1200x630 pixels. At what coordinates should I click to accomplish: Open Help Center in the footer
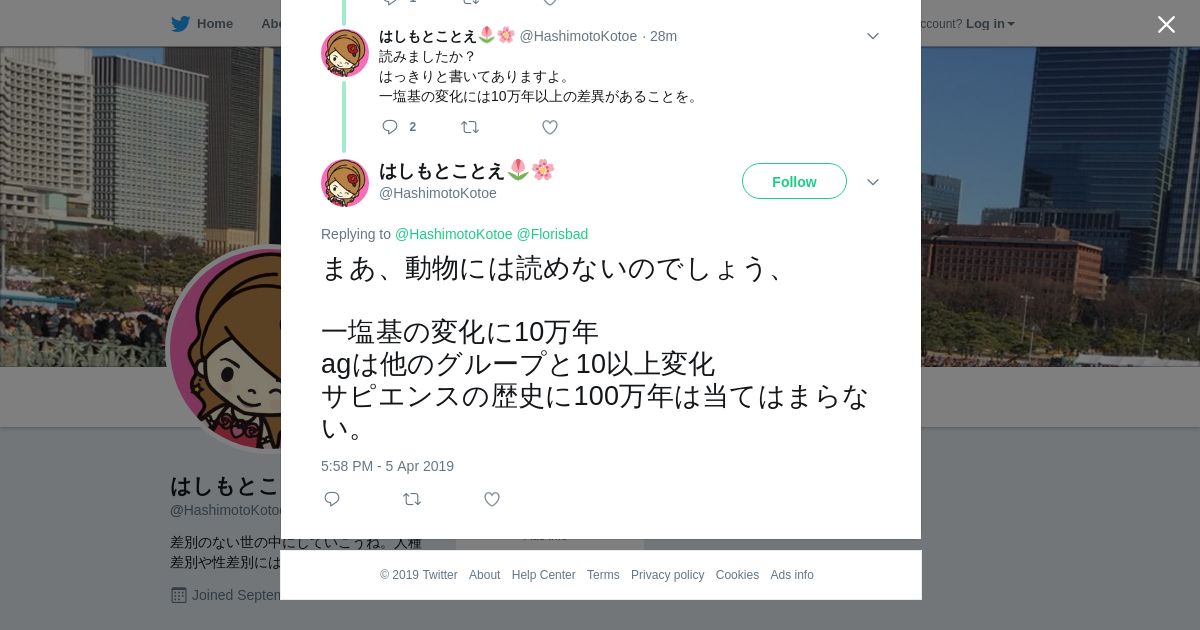[x=543, y=575]
